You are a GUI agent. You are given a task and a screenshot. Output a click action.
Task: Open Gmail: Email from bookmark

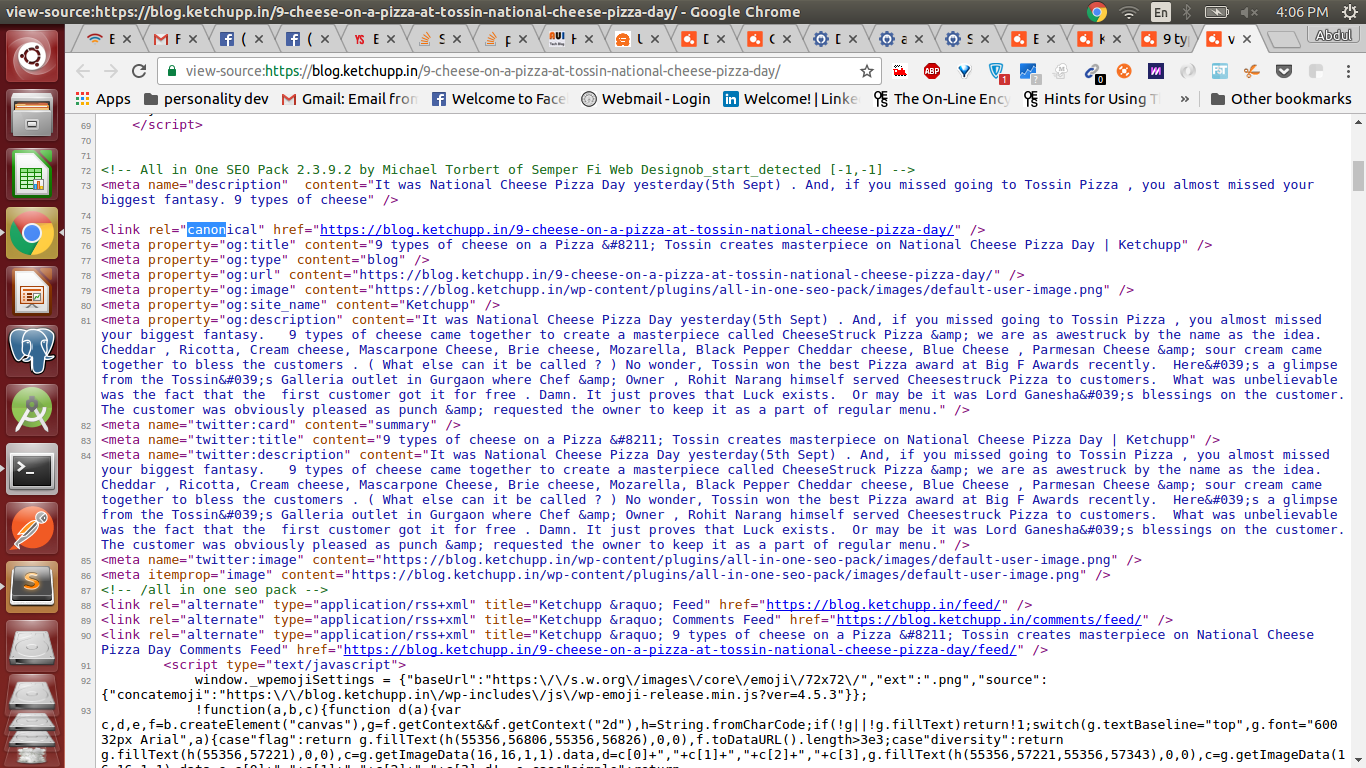coord(350,99)
